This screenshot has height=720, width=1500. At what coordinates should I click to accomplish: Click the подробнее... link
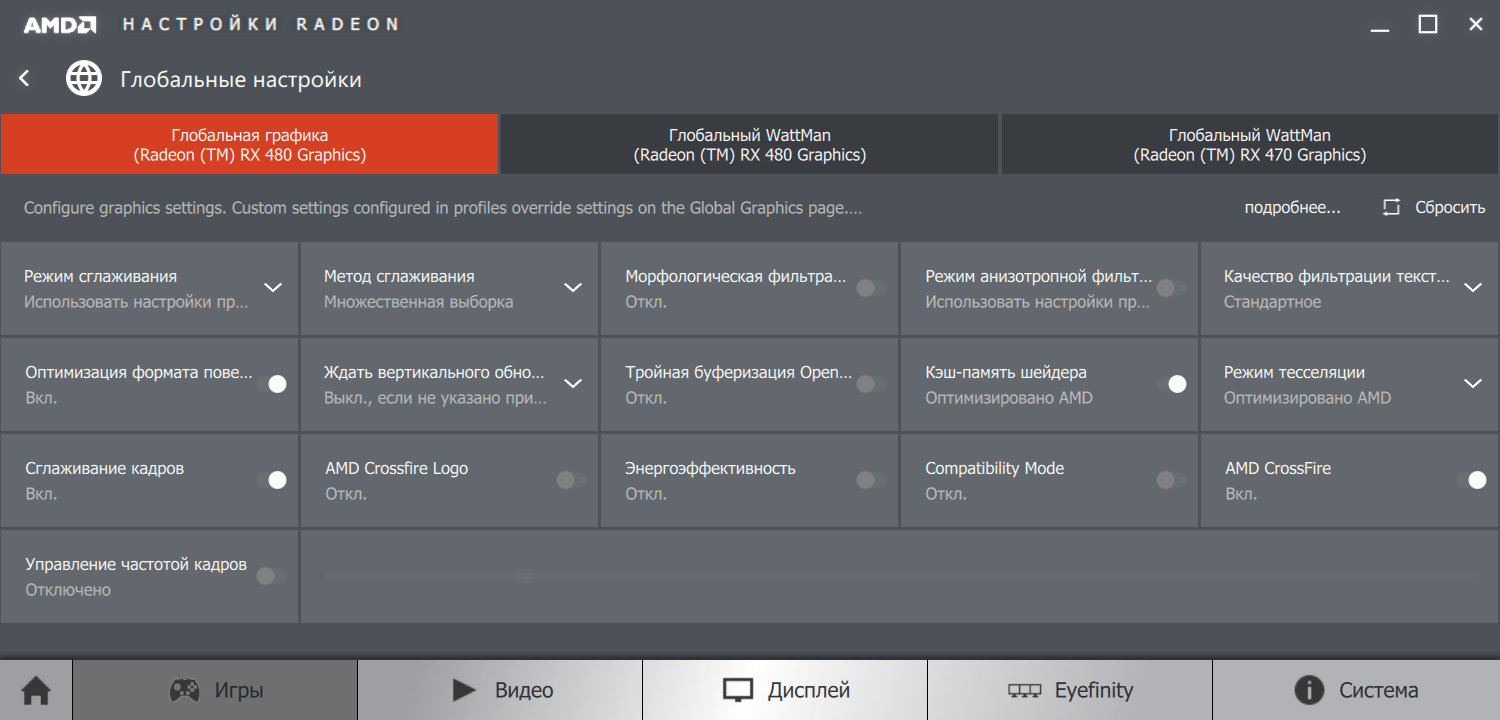tap(1292, 208)
